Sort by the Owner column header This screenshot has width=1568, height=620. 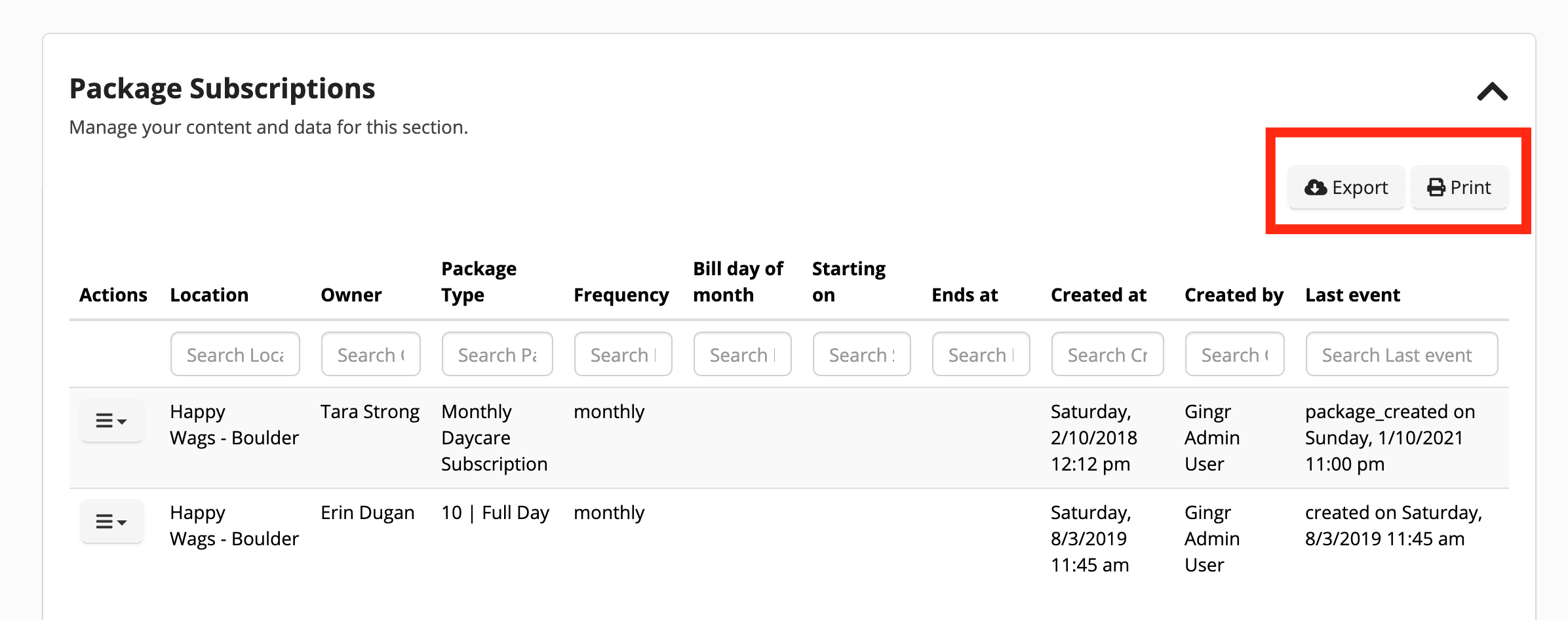tap(351, 295)
